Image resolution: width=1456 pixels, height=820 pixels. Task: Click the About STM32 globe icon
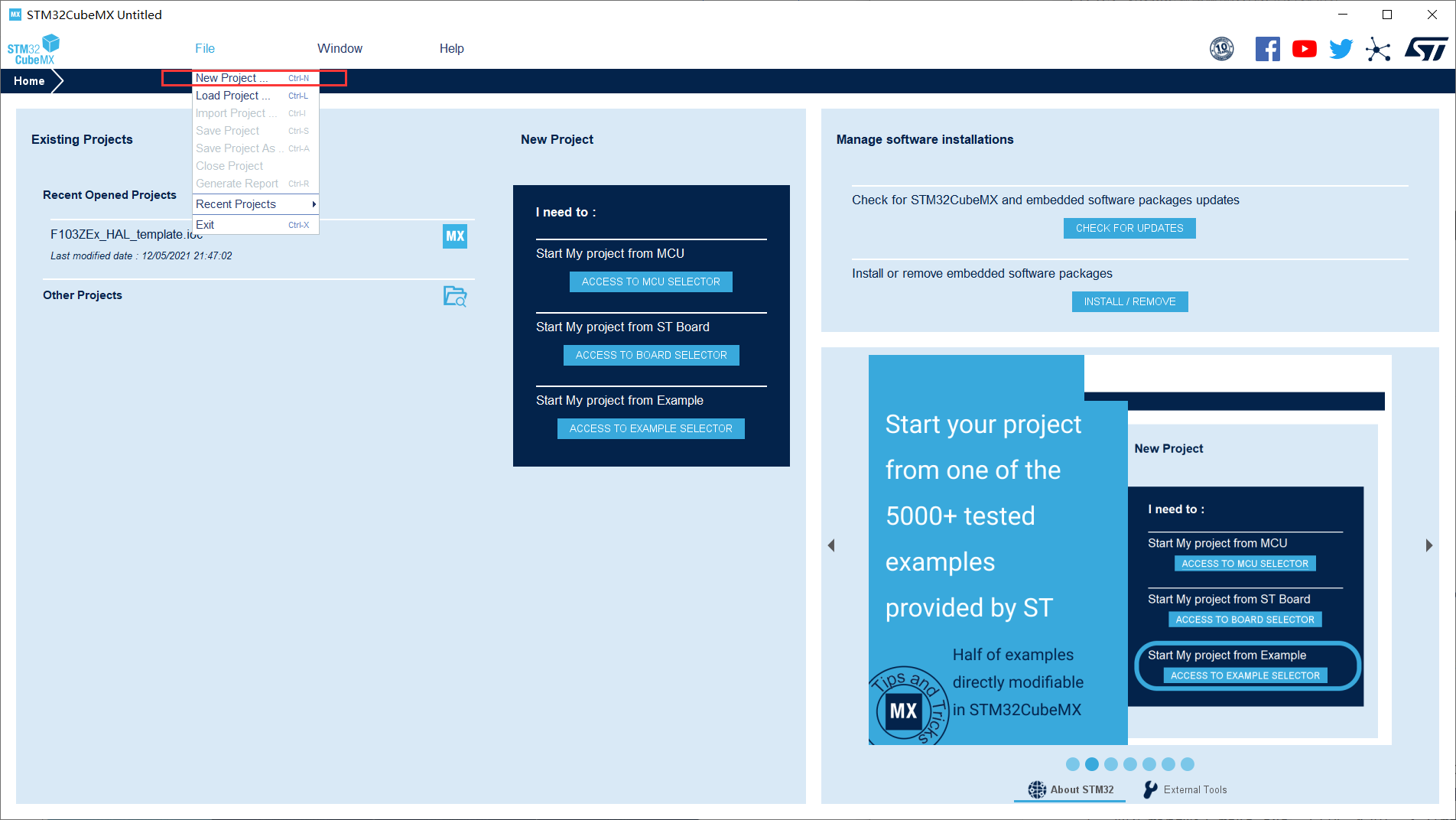tap(1036, 789)
